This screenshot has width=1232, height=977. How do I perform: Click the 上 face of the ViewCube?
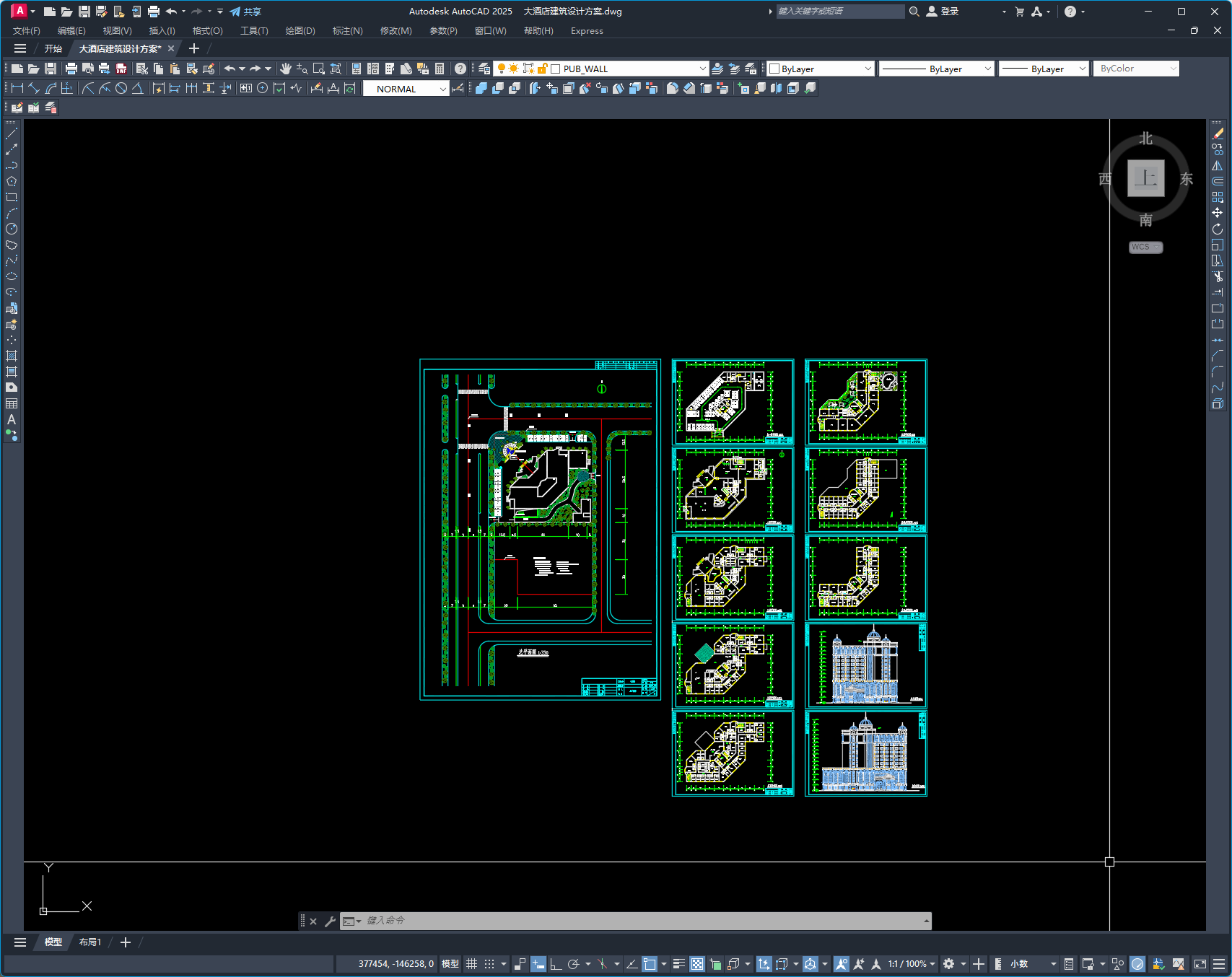(x=1146, y=178)
